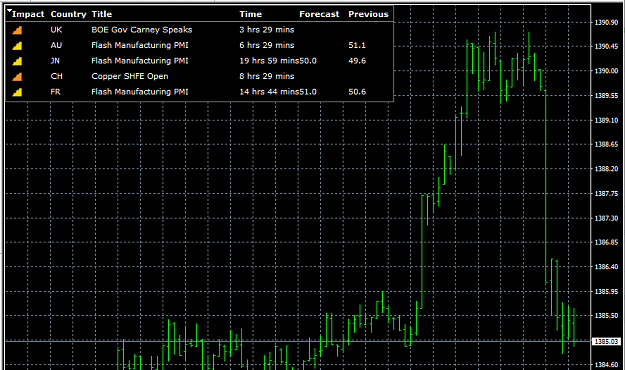Screen dimensions: 625x370
Task: Click the 19 hrs 59 mins time
Action: 269,61
